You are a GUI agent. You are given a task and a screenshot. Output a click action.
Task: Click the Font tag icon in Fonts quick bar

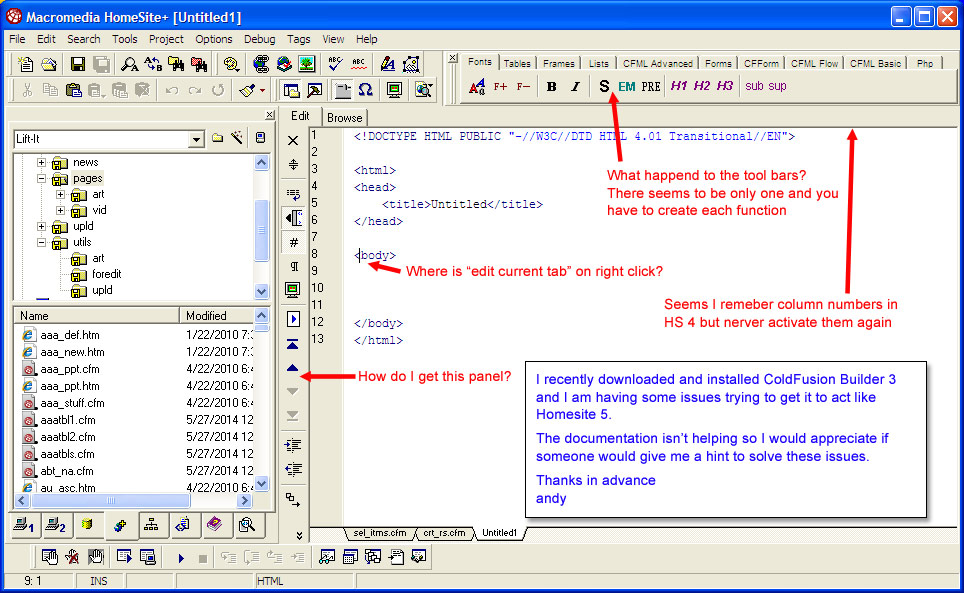pyautogui.click(x=477, y=87)
